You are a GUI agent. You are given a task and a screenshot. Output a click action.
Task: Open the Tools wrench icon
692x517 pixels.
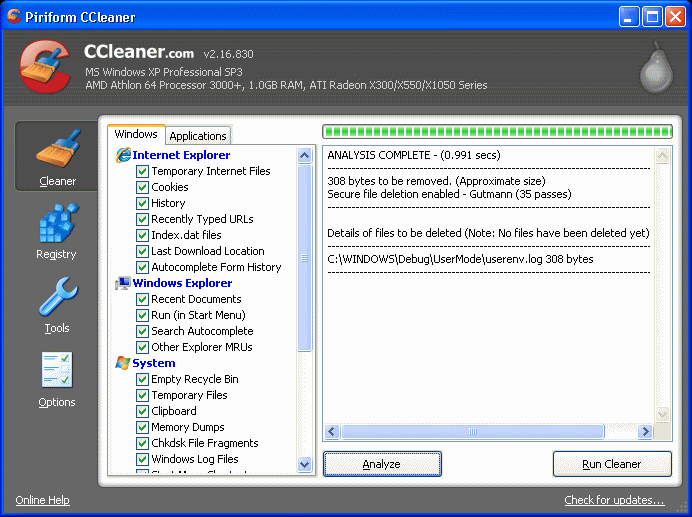(58, 297)
